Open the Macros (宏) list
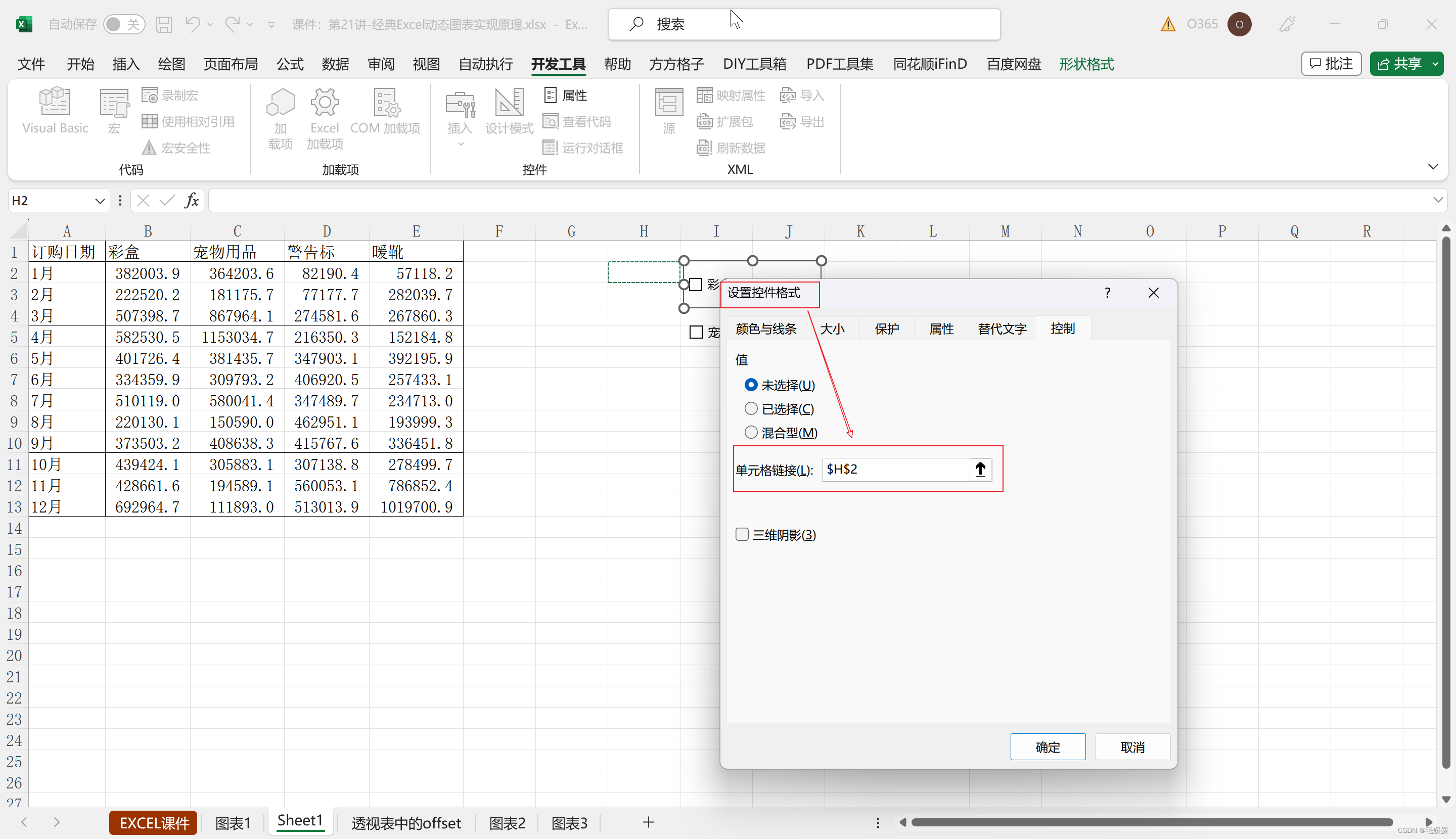 click(114, 111)
